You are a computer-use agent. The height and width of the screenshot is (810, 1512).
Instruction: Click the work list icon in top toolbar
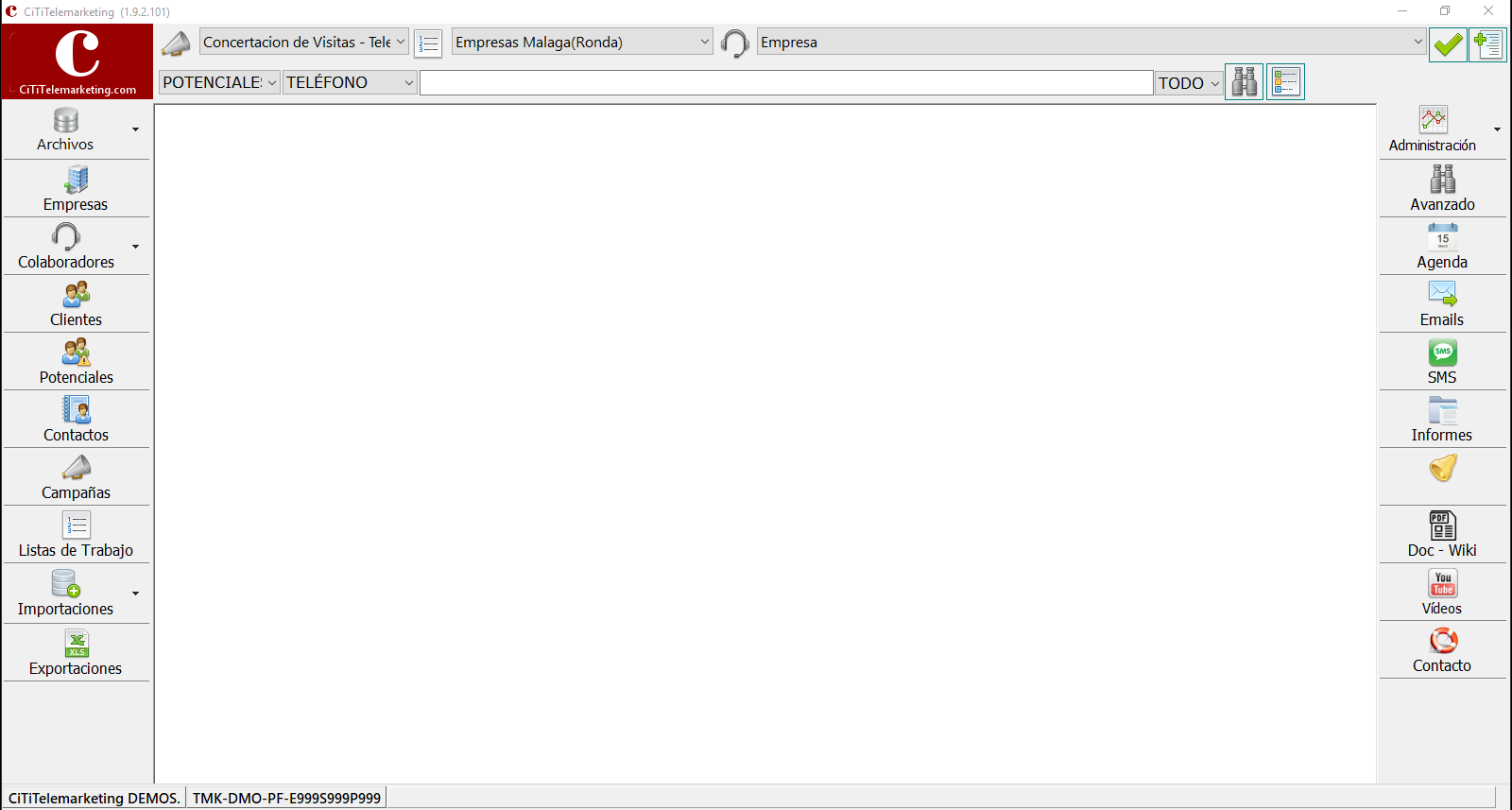click(x=428, y=43)
